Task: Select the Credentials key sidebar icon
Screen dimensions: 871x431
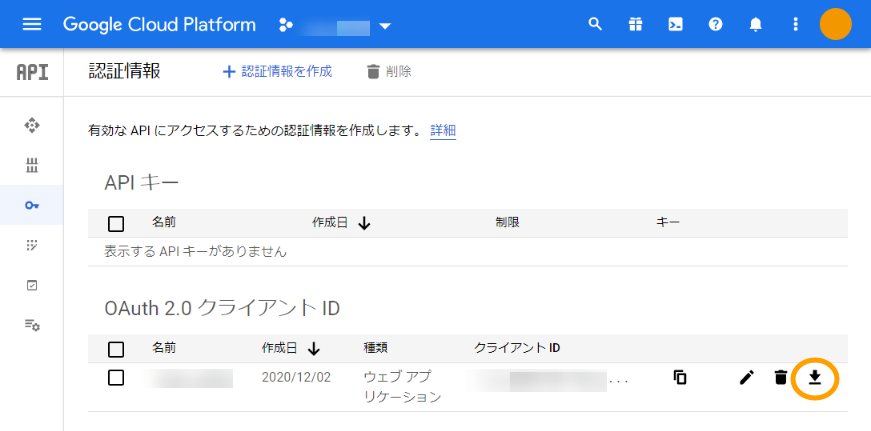Action: coord(32,205)
